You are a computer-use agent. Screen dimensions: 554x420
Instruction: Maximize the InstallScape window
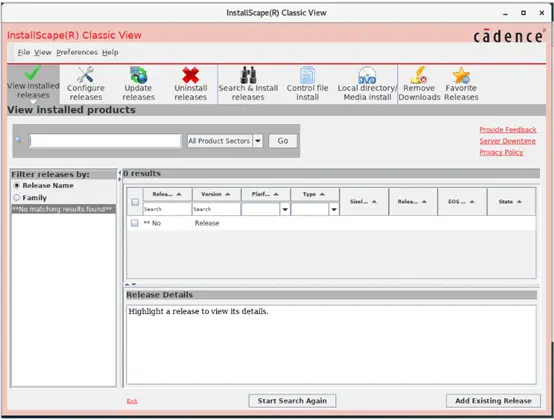click(524, 13)
